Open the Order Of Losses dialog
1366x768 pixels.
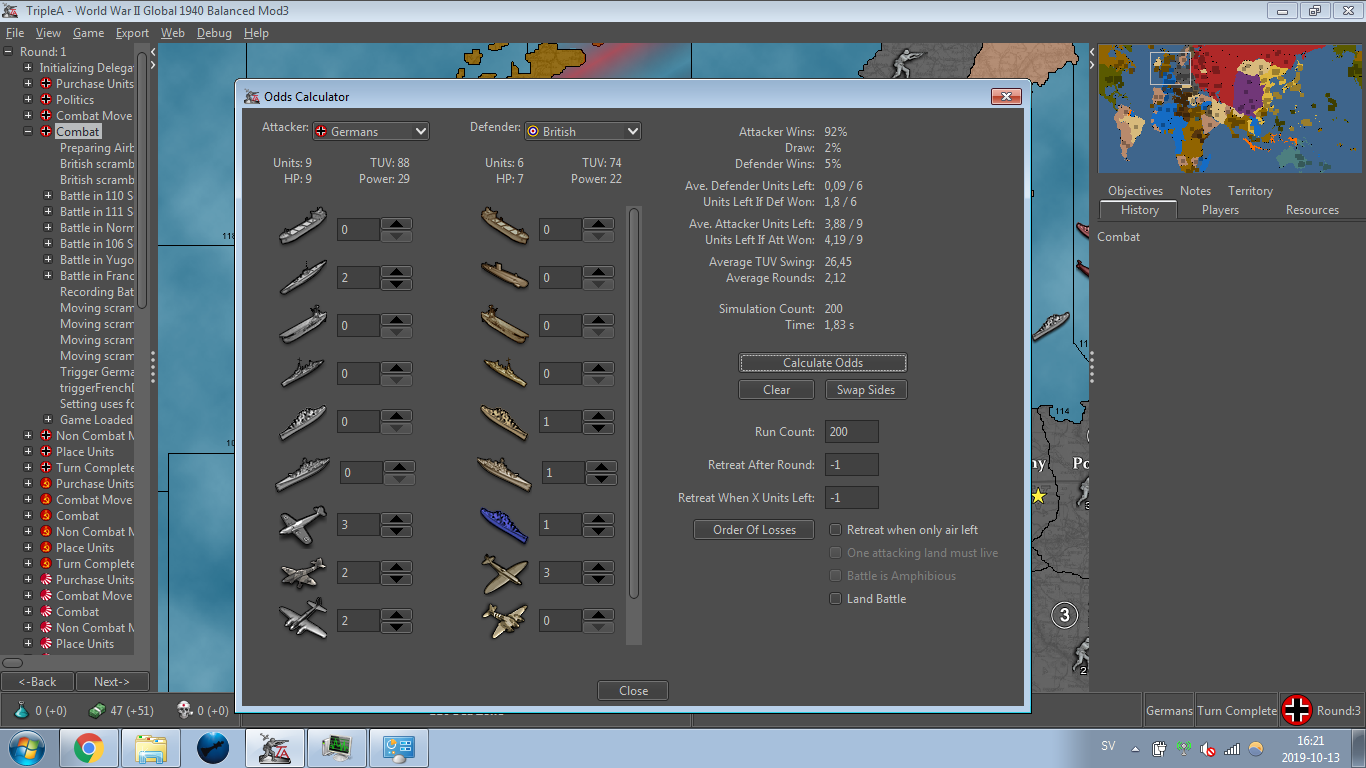coord(755,530)
